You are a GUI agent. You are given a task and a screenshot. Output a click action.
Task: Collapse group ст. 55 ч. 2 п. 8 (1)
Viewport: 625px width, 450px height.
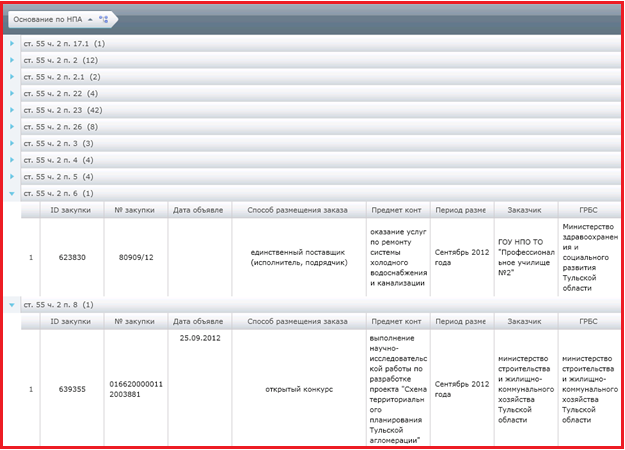coord(12,305)
